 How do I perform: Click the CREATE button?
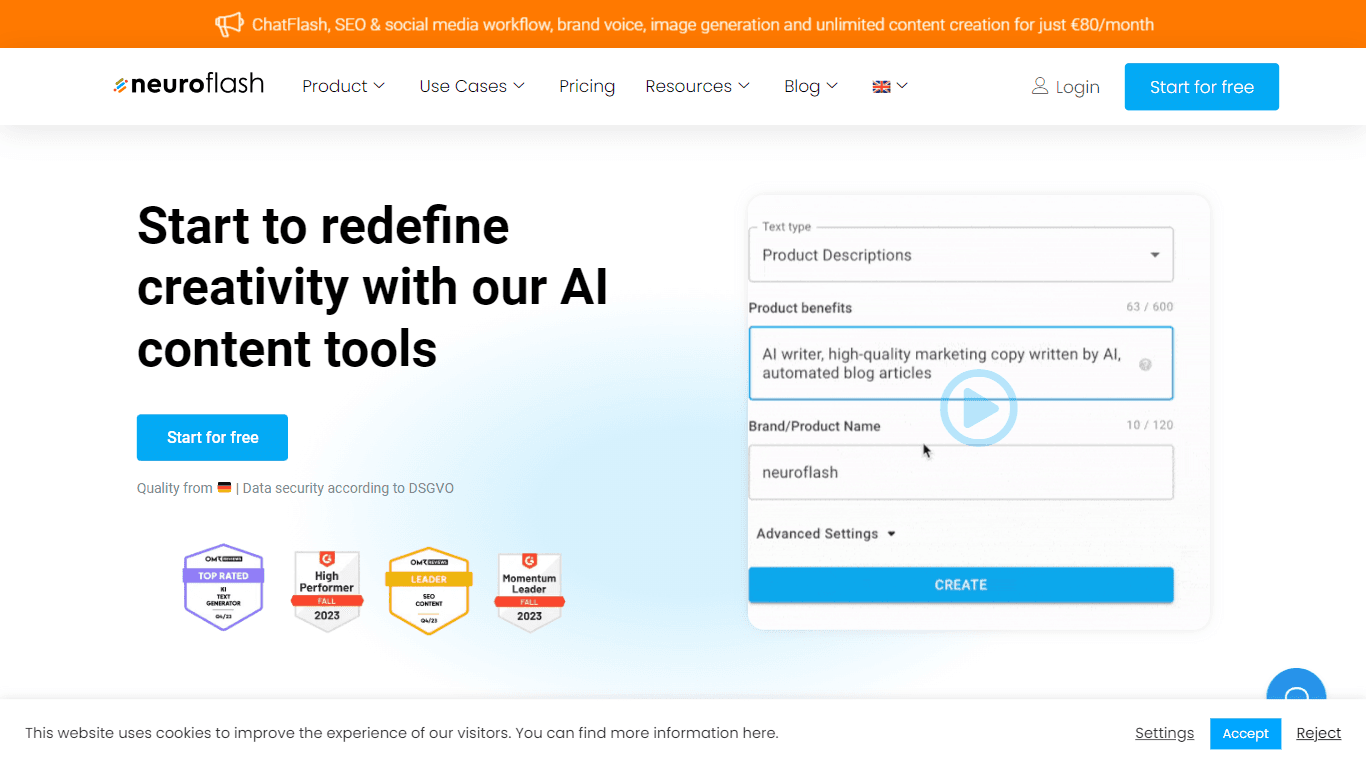click(x=961, y=585)
